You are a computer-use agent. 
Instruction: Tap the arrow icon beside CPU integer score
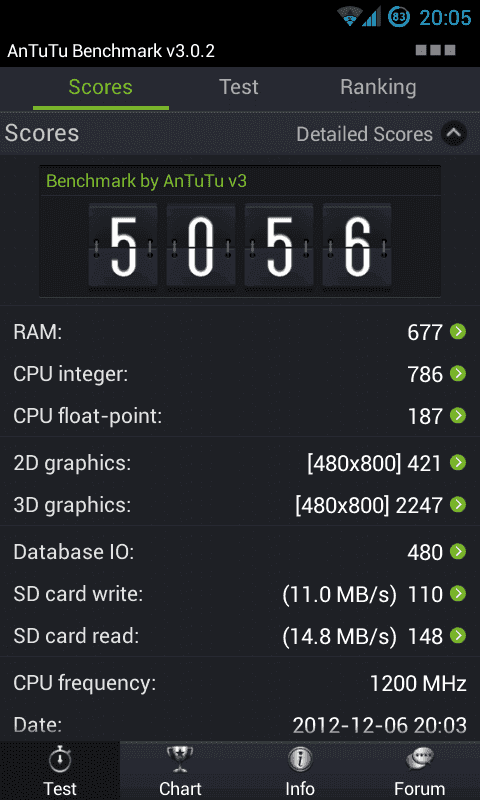(x=458, y=374)
